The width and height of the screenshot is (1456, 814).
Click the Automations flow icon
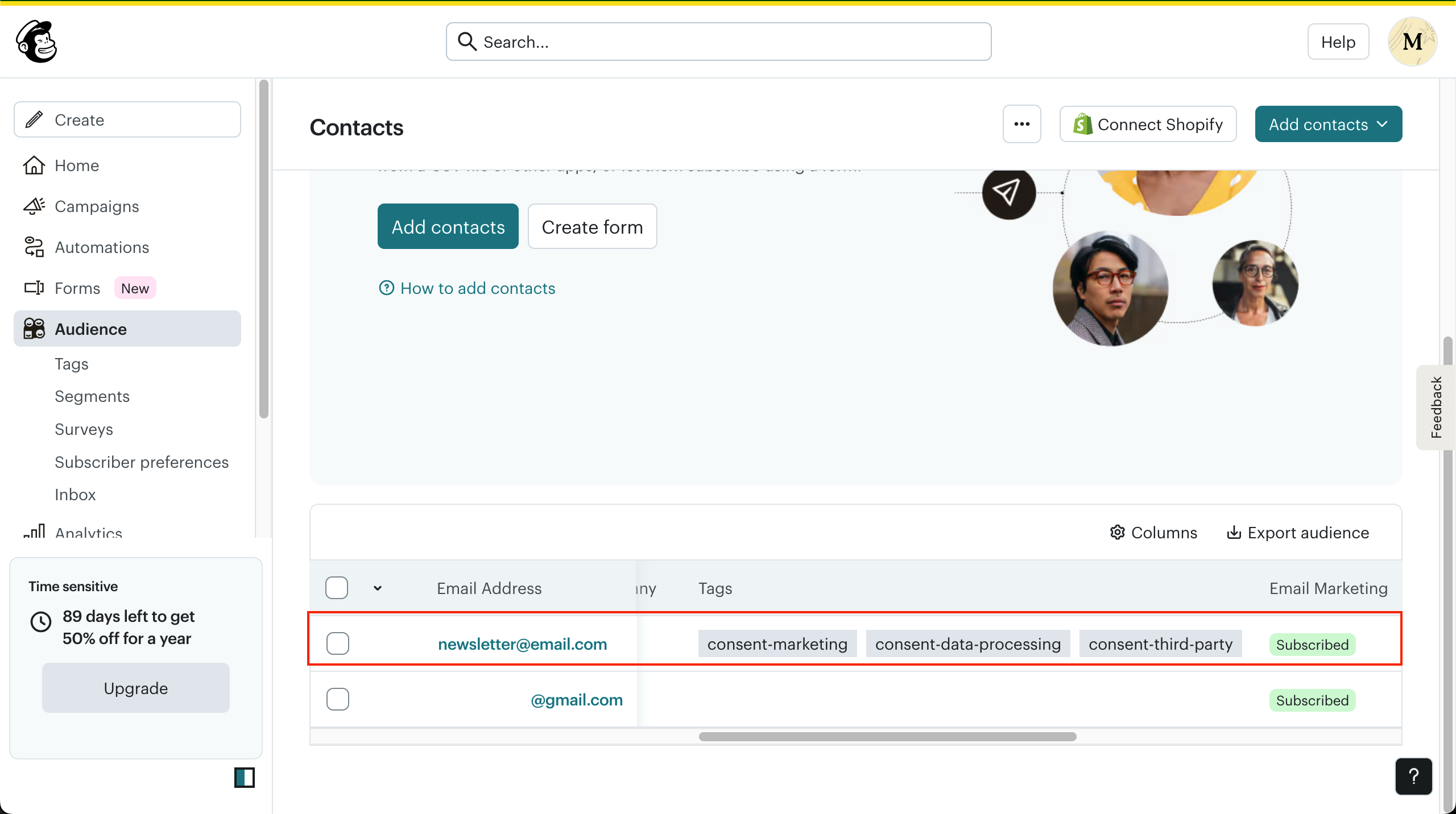(x=34, y=247)
